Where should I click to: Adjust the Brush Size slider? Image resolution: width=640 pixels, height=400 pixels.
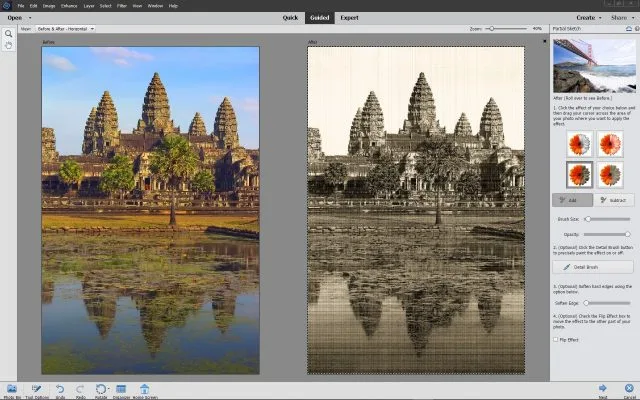point(607,219)
